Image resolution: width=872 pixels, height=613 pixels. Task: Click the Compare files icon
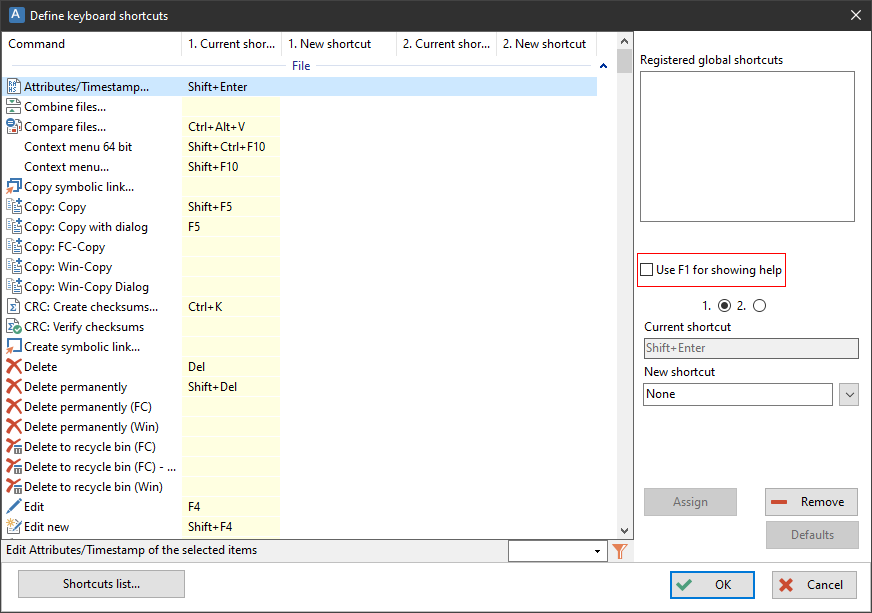pos(14,127)
